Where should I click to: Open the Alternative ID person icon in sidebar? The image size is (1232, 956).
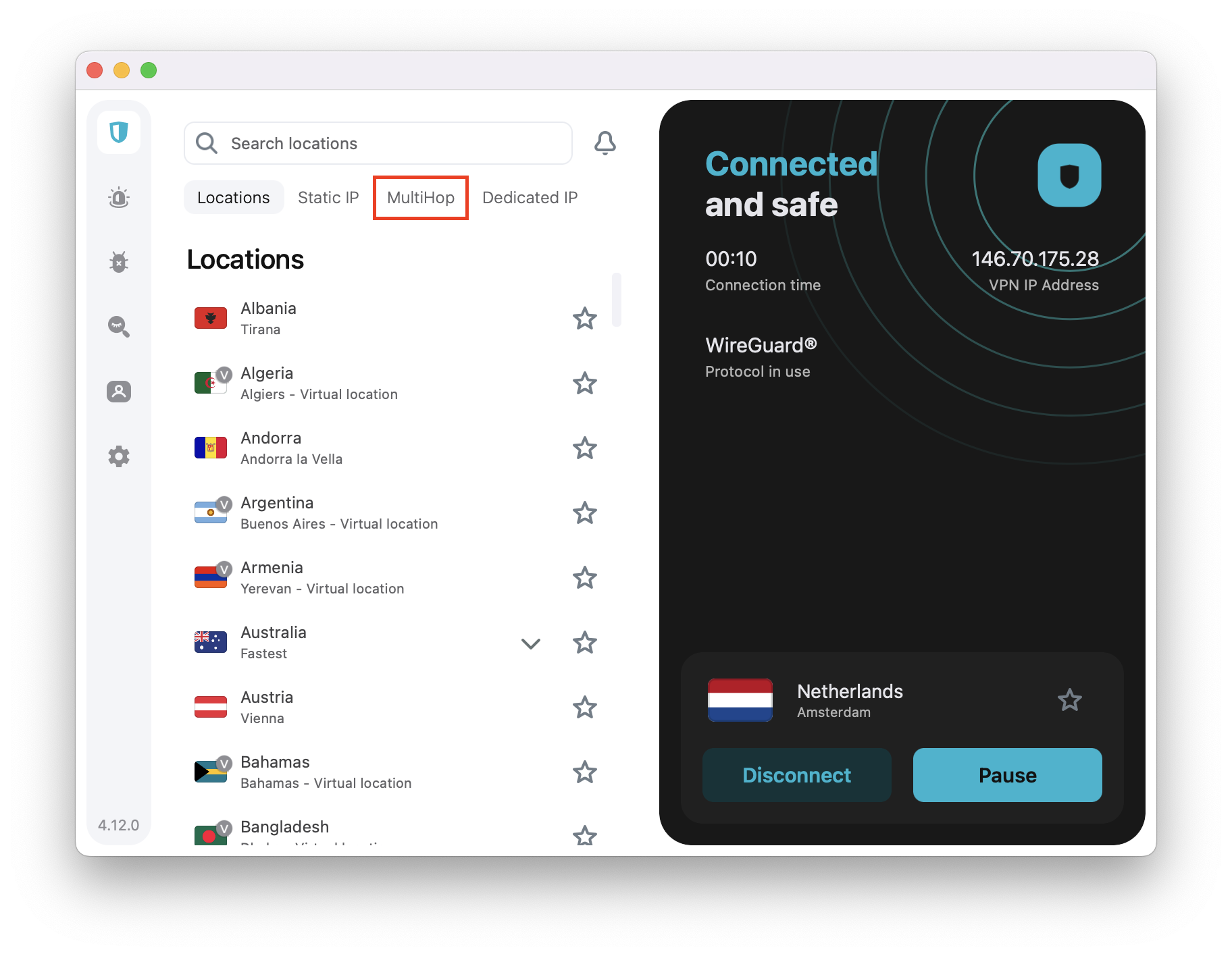point(119,392)
